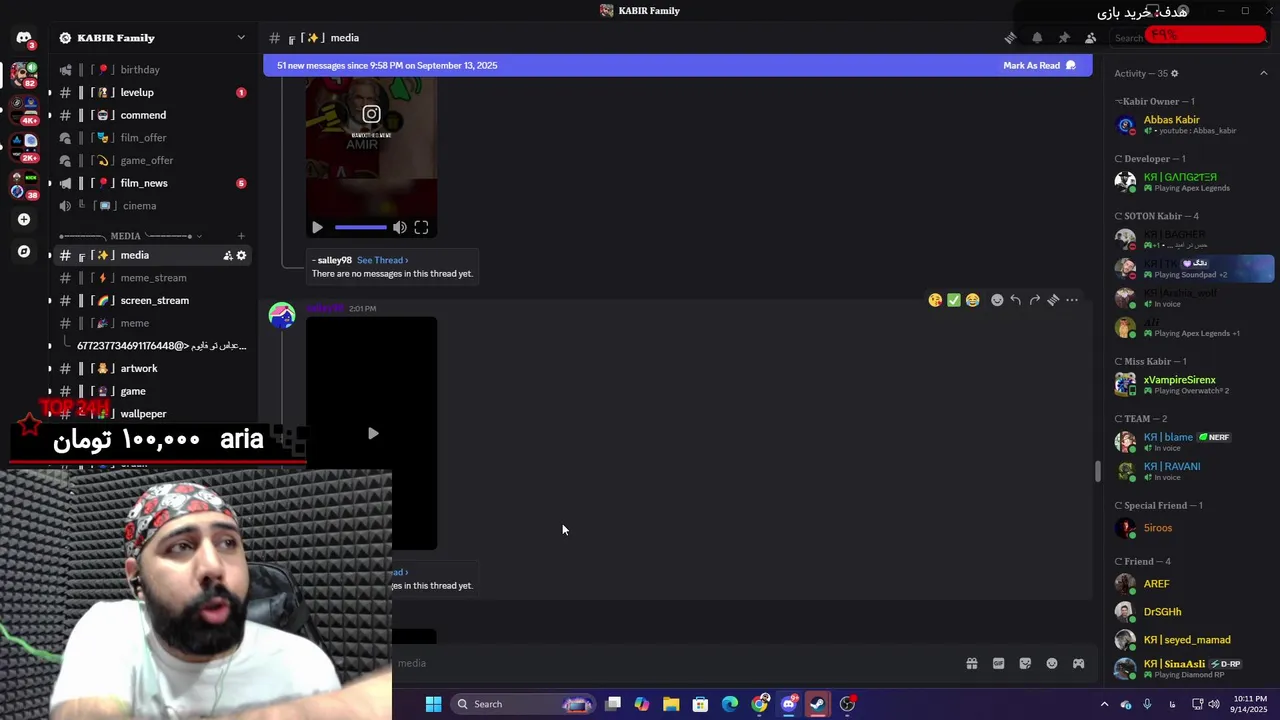Open Discord direct messages home icon
Viewport: 1280px width, 720px height.
coord(24,38)
